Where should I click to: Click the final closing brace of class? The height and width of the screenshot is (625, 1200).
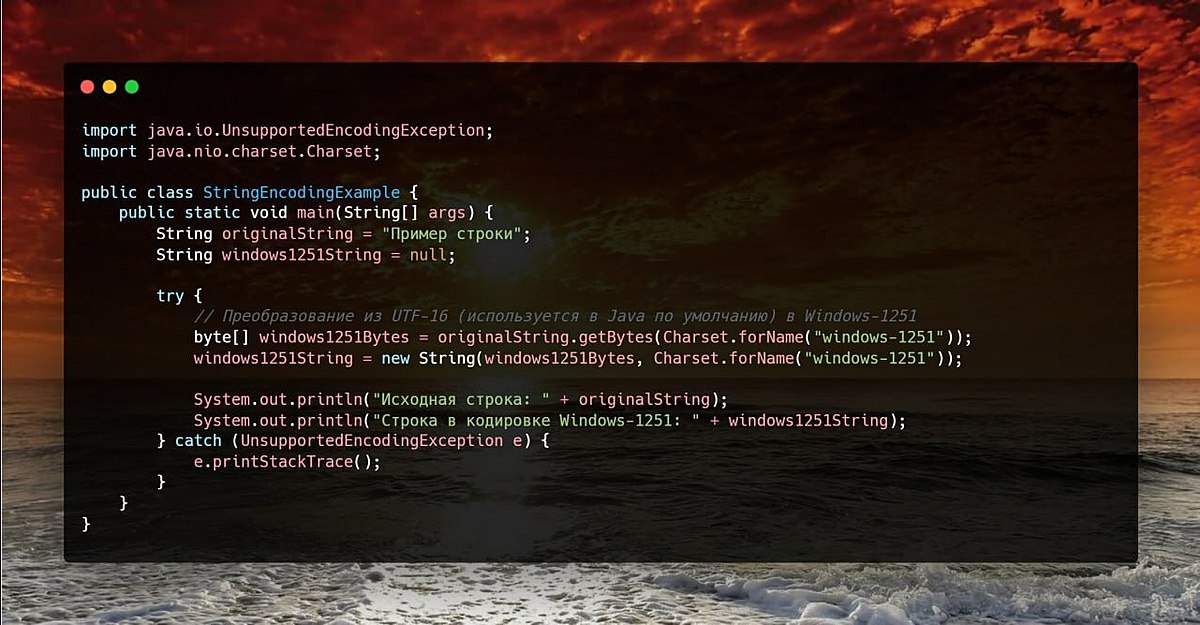click(x=86, y=523)
